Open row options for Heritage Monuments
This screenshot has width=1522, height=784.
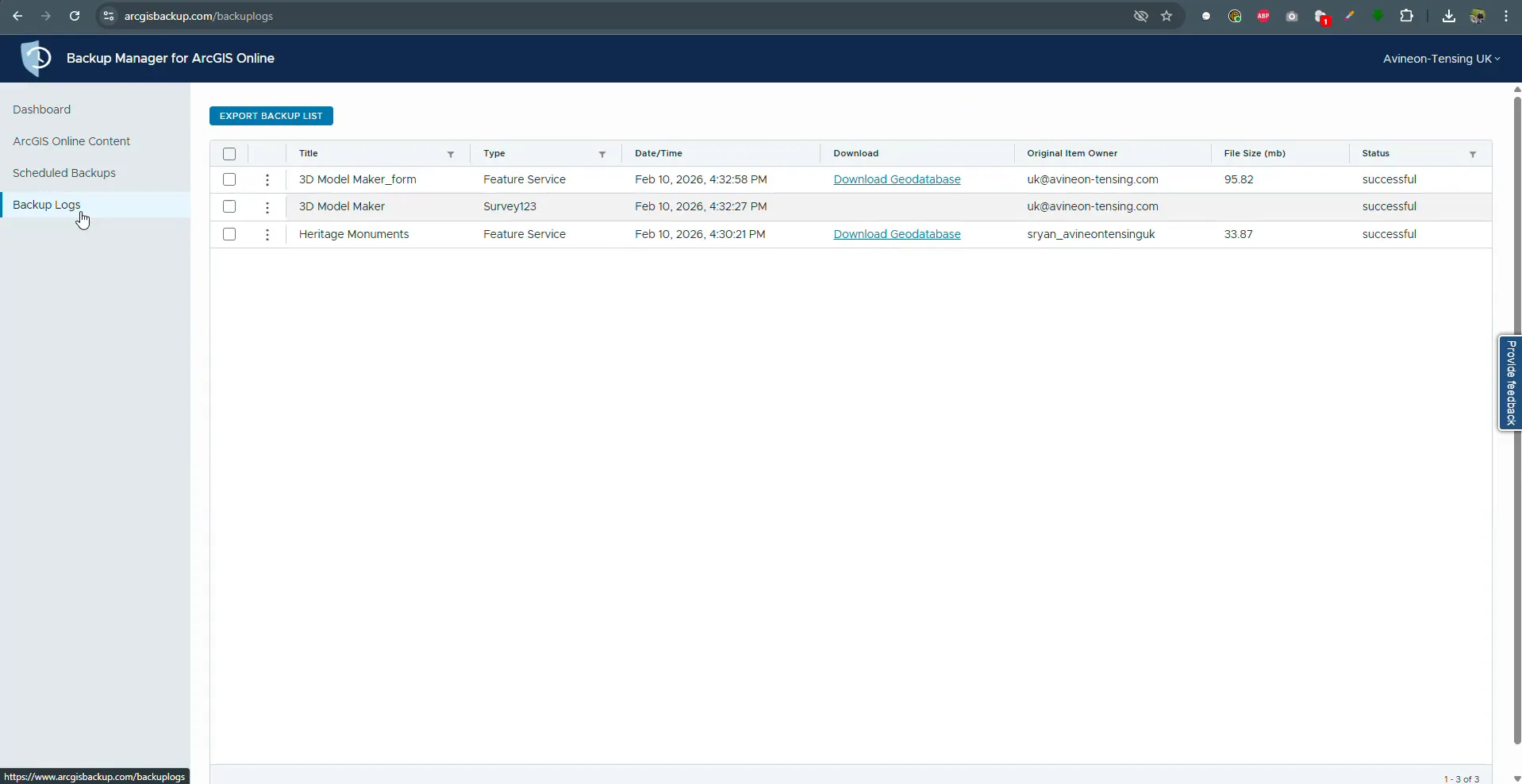267,235
